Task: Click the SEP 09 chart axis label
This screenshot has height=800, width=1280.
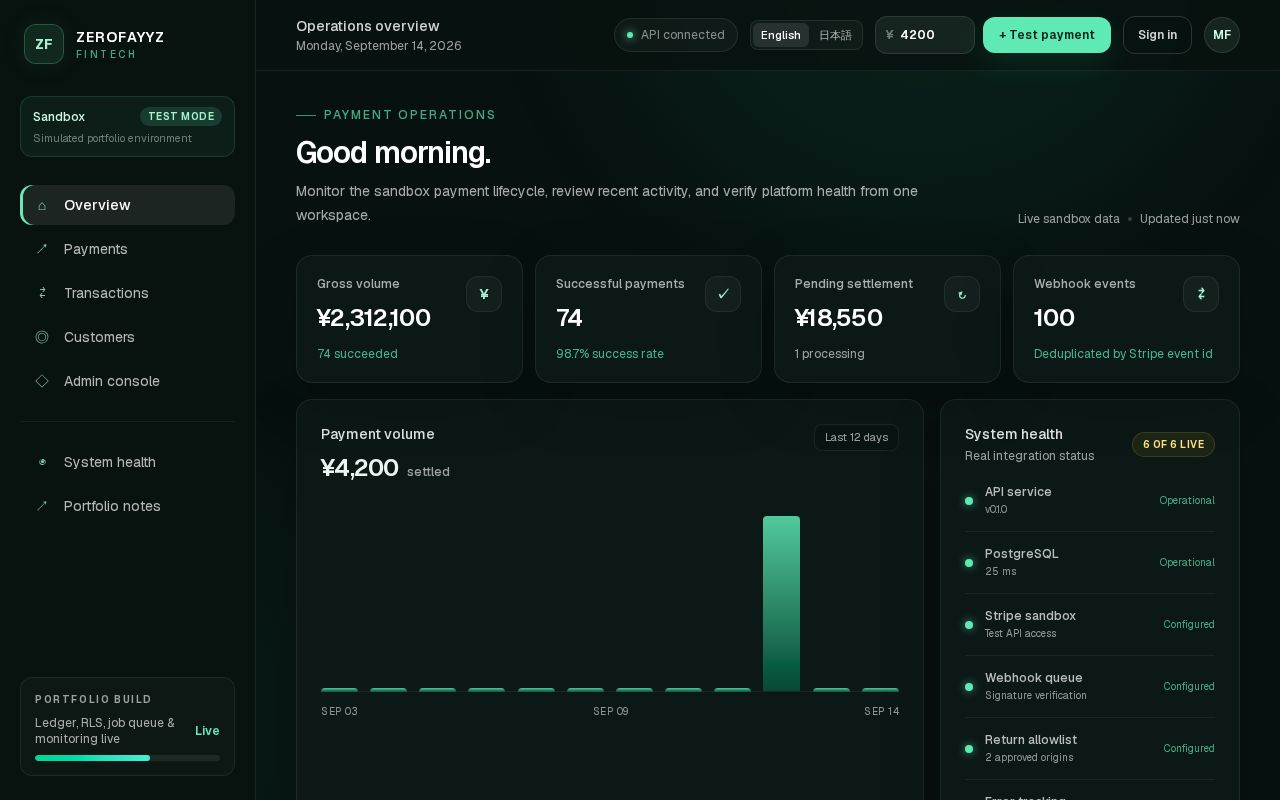Action: pyautogui.click(x=611, y=711)
